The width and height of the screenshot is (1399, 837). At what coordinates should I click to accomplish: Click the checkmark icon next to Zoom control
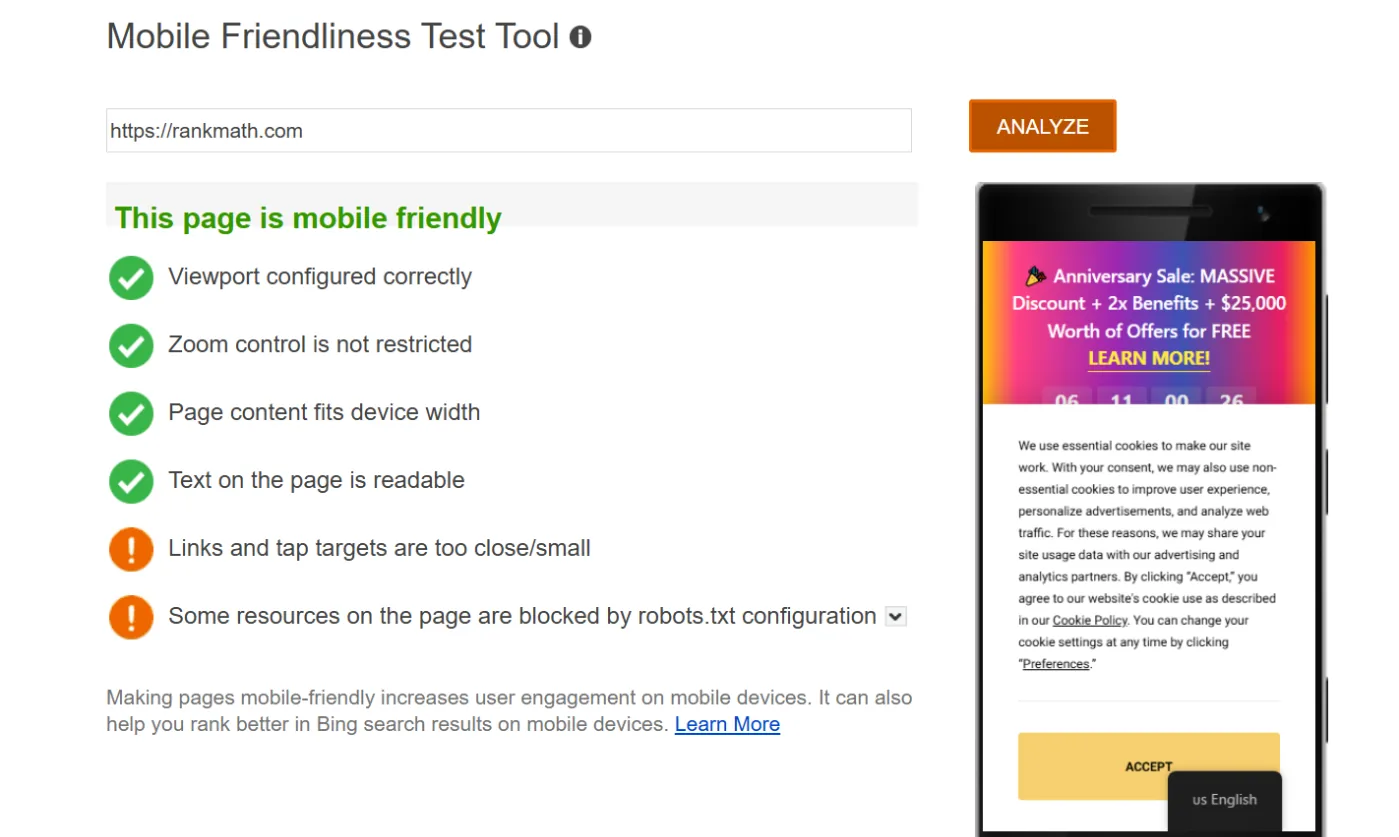(x=130, y=345)
